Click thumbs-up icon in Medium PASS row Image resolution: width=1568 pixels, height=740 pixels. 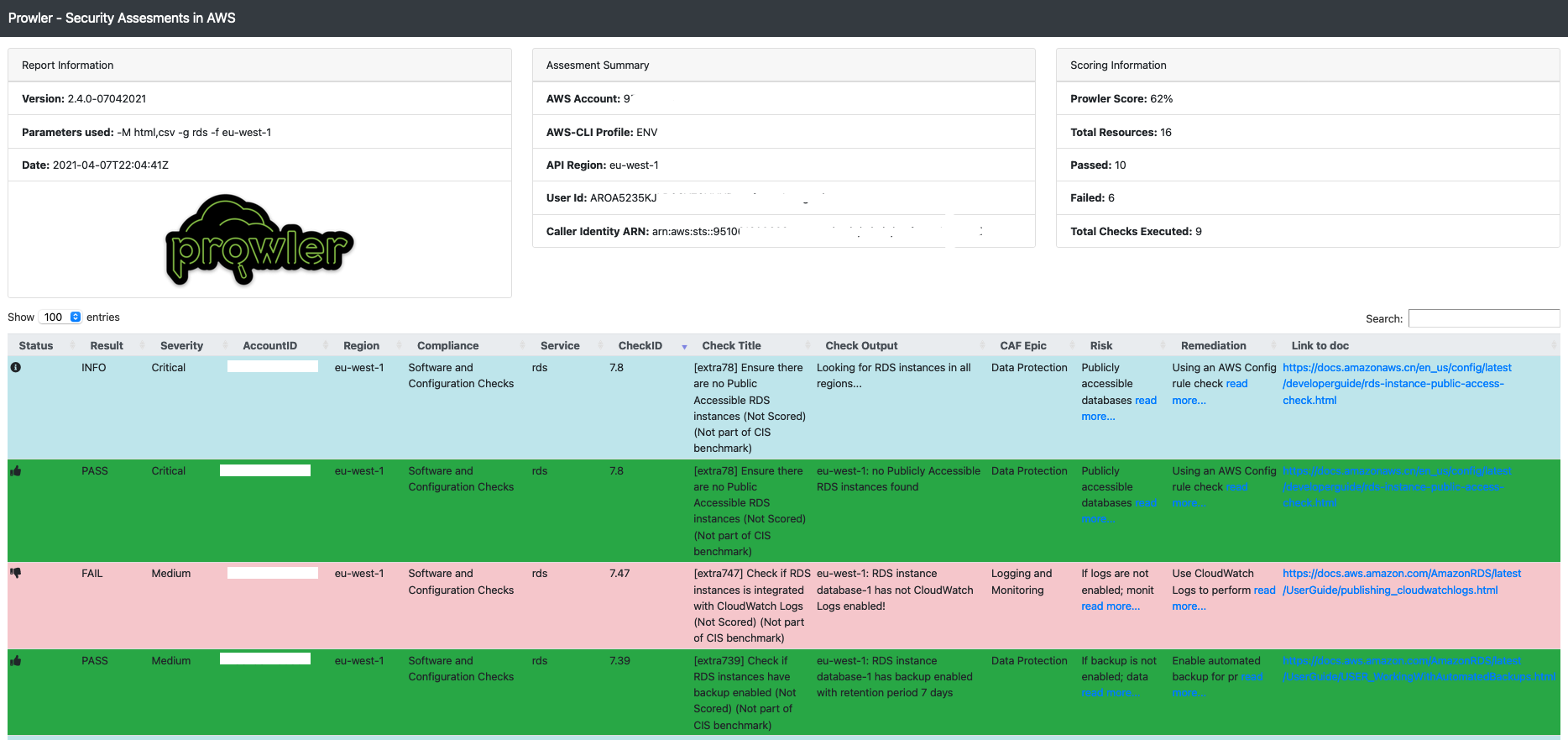[x=15, y=660]
